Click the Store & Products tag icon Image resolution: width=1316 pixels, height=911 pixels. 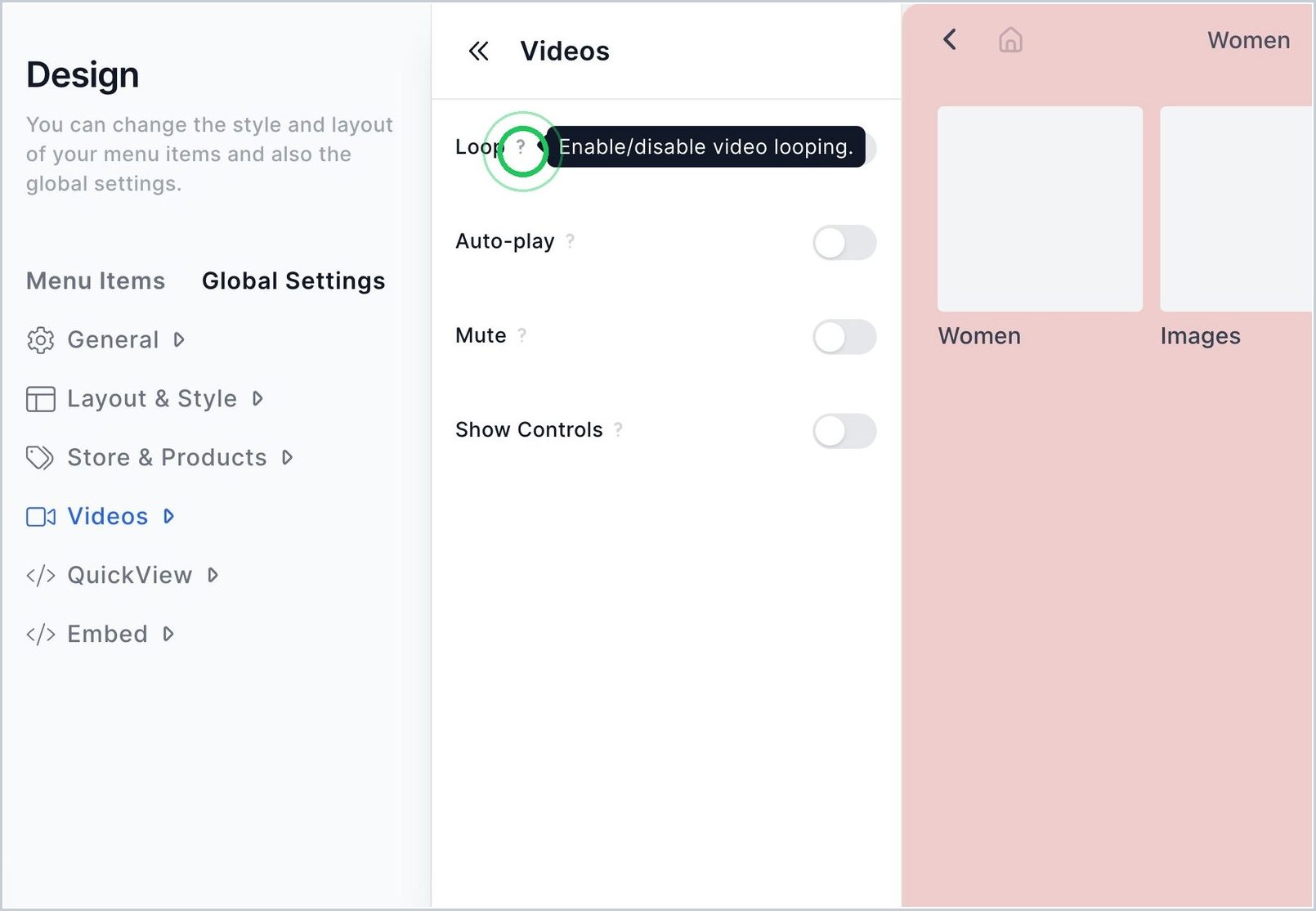[40, 458]
